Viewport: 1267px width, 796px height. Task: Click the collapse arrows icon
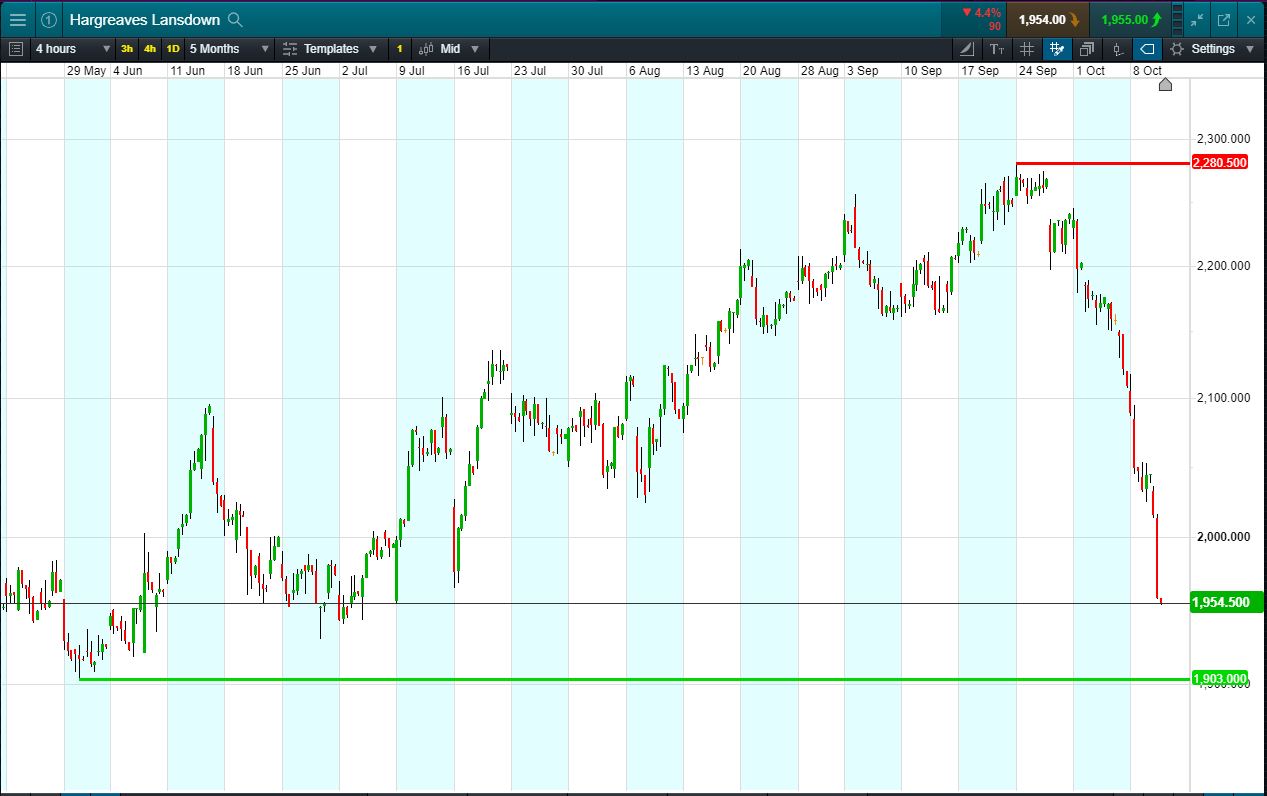(1197, 19)
